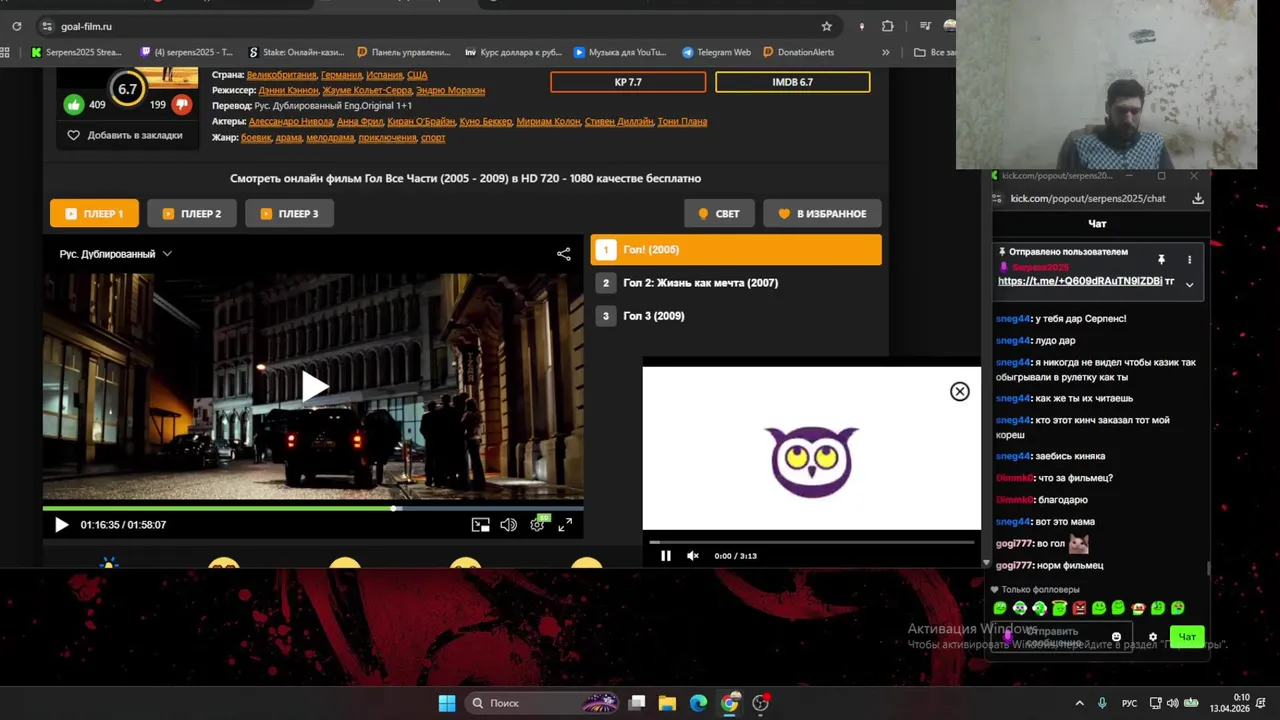Open director Дэнни Кэннон link
Image resolution: width=1280 pixels, height=720 pixels.
pos(289,90)
